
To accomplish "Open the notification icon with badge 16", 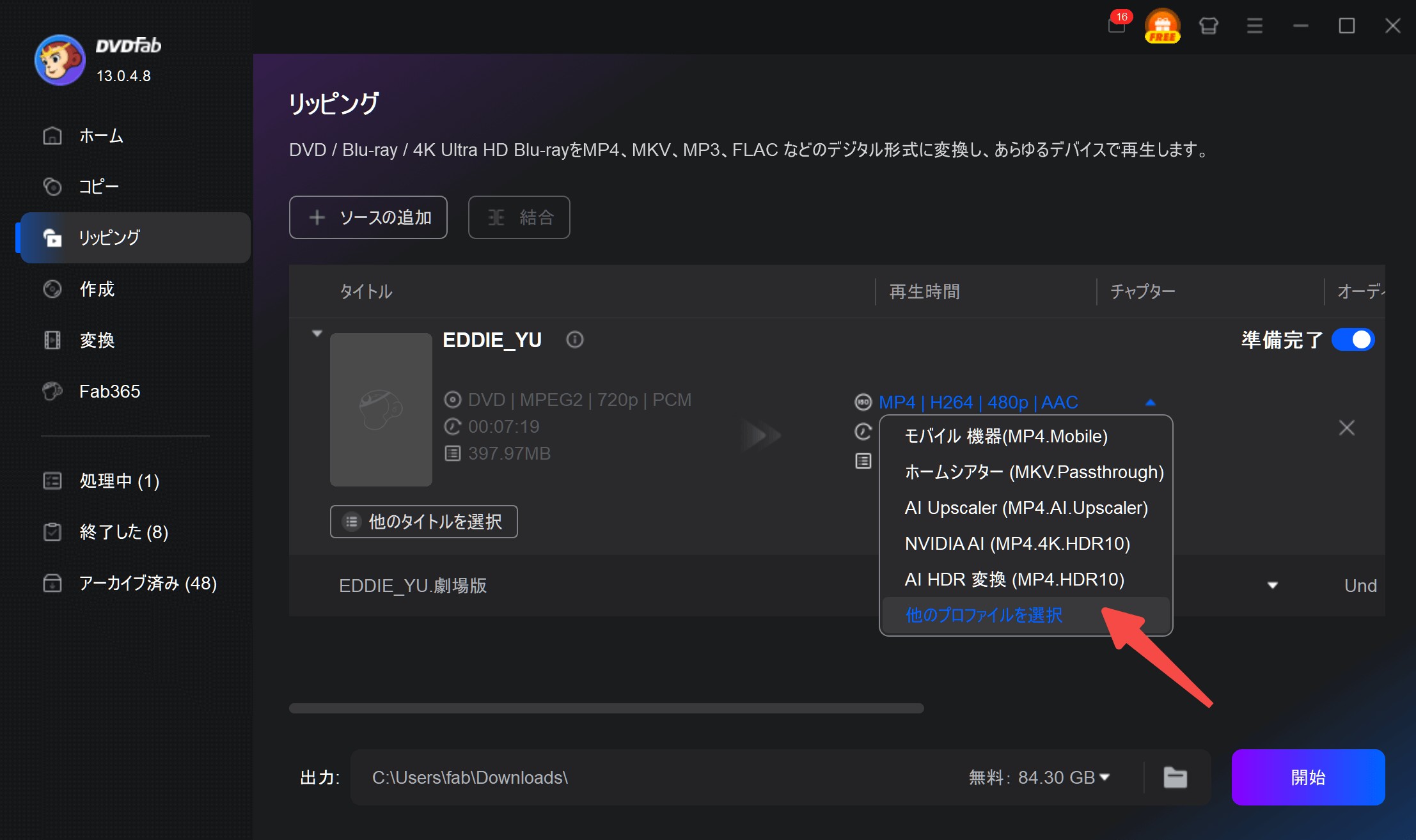I will pos(1117,26).
